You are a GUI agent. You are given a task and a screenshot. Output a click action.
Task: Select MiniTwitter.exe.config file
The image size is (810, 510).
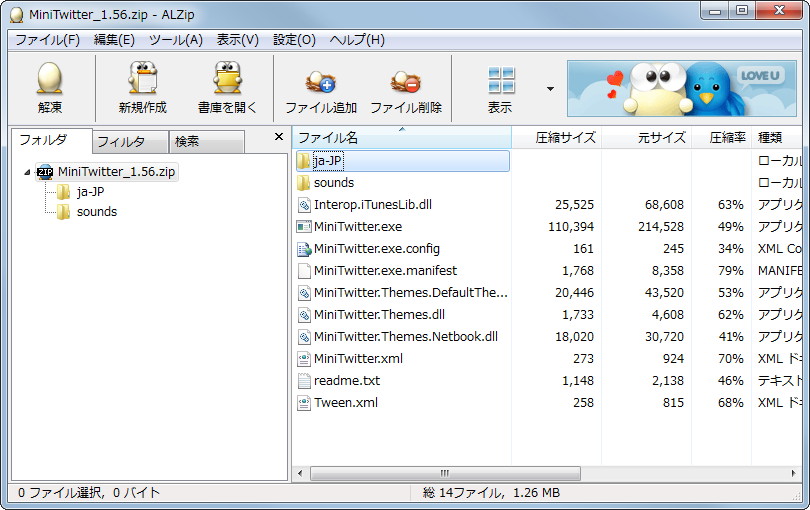[x=377, y=249]
